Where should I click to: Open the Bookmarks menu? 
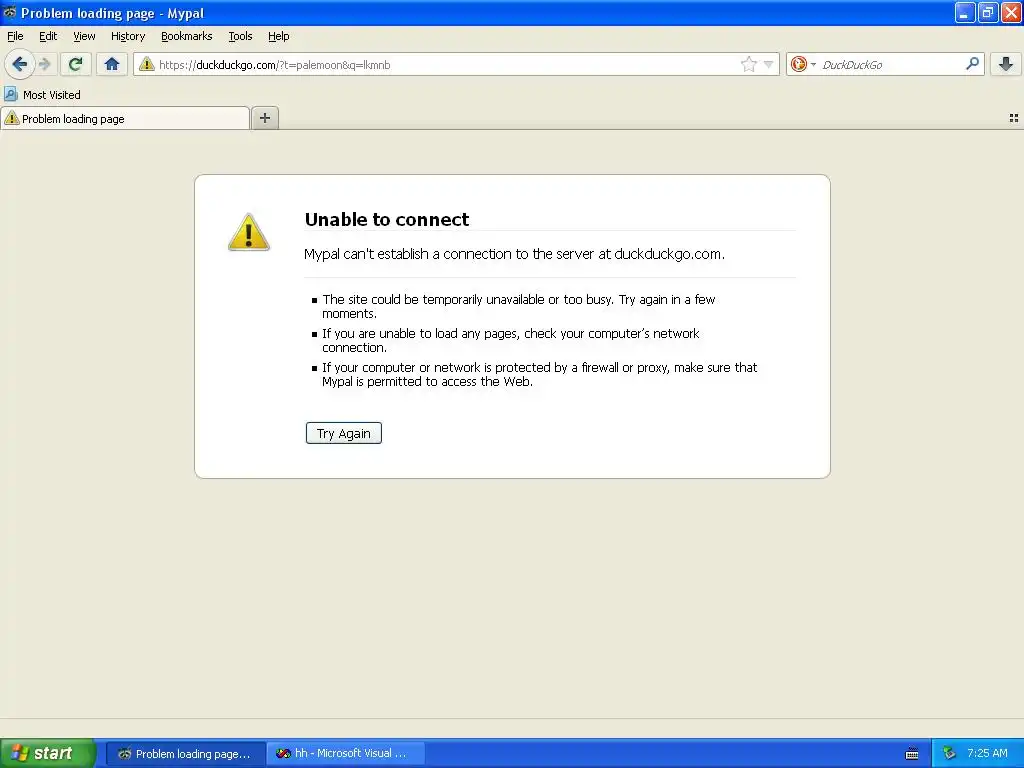click(x=187, y=36)
